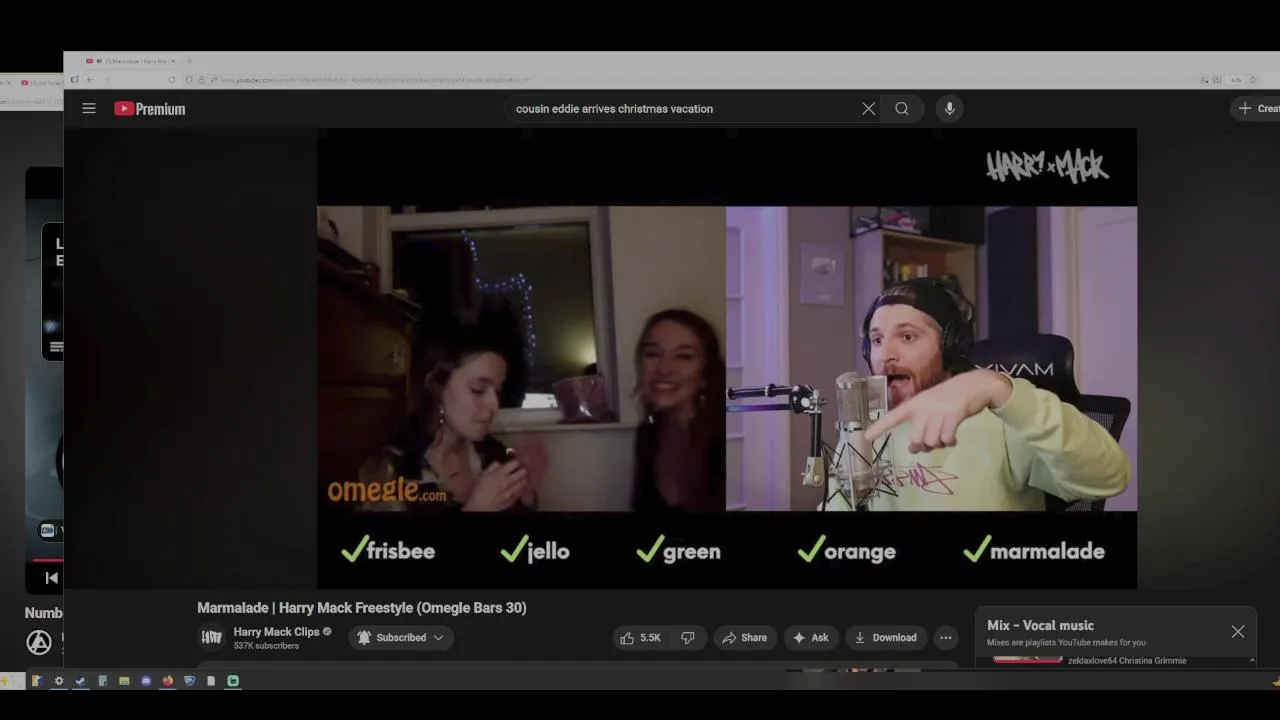The width and height of the screenshot is (1280, 720).
Task: Play the zeldaxlove64 Christina Grimmie thumbnail
Action: pos(1027,660)
